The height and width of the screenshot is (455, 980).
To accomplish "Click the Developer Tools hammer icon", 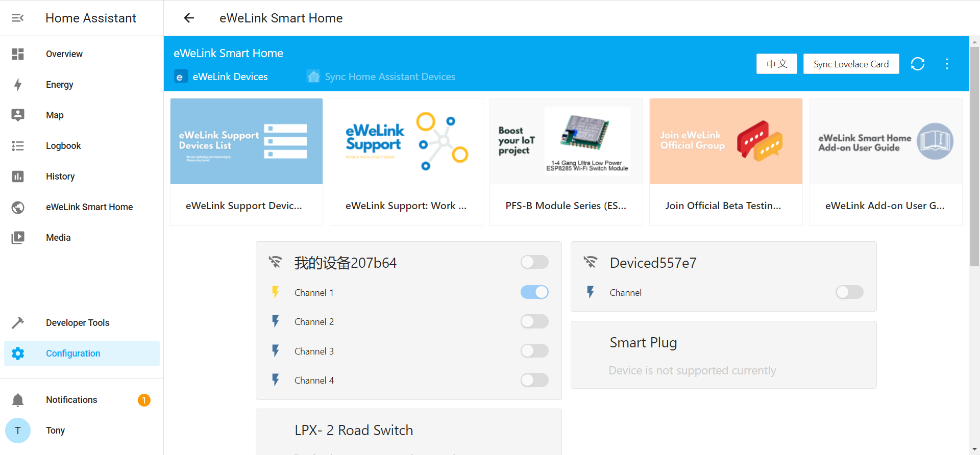I will point(18,322).
